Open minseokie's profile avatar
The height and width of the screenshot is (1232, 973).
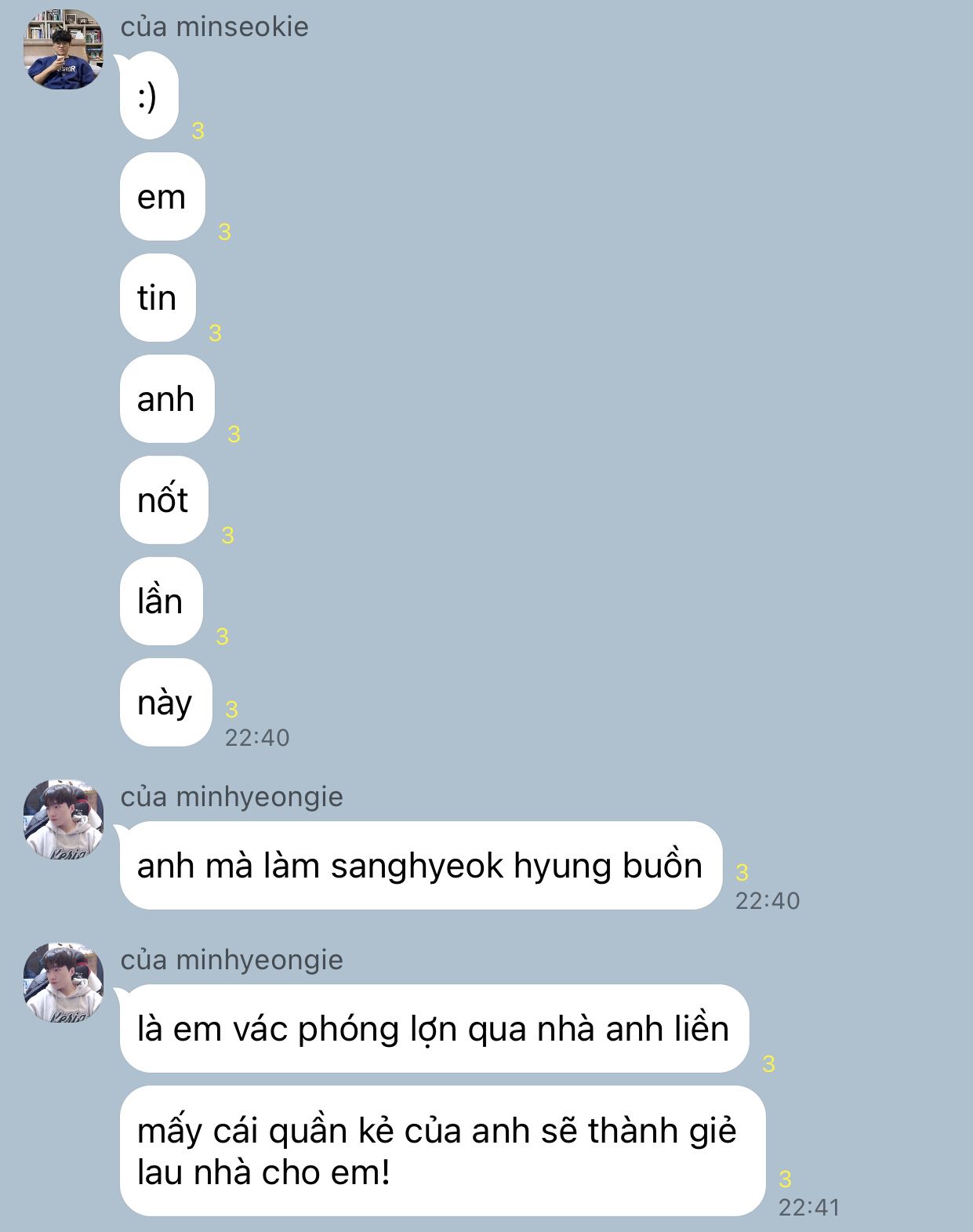click(64, 49)
